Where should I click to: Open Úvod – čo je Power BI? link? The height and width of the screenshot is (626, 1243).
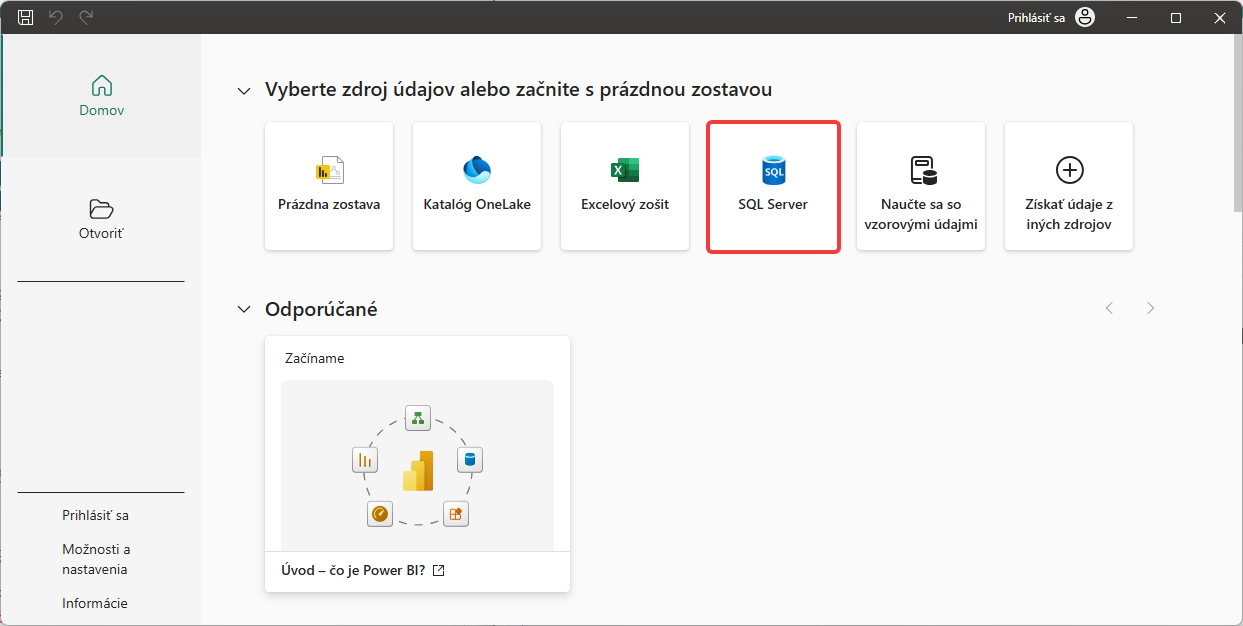click(x=363, y=571)
